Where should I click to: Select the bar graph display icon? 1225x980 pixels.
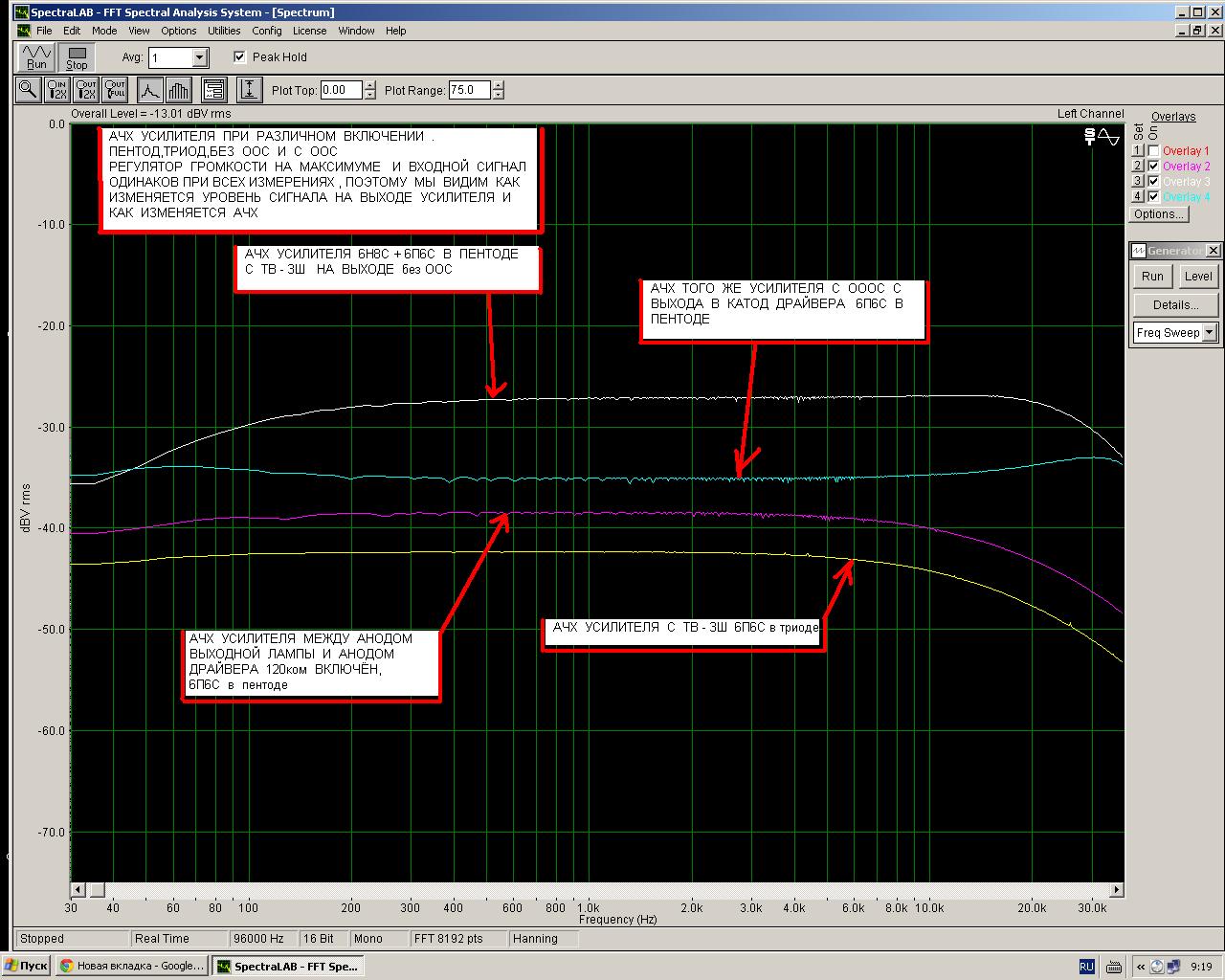pyautogui.click(x=178, y=90)
